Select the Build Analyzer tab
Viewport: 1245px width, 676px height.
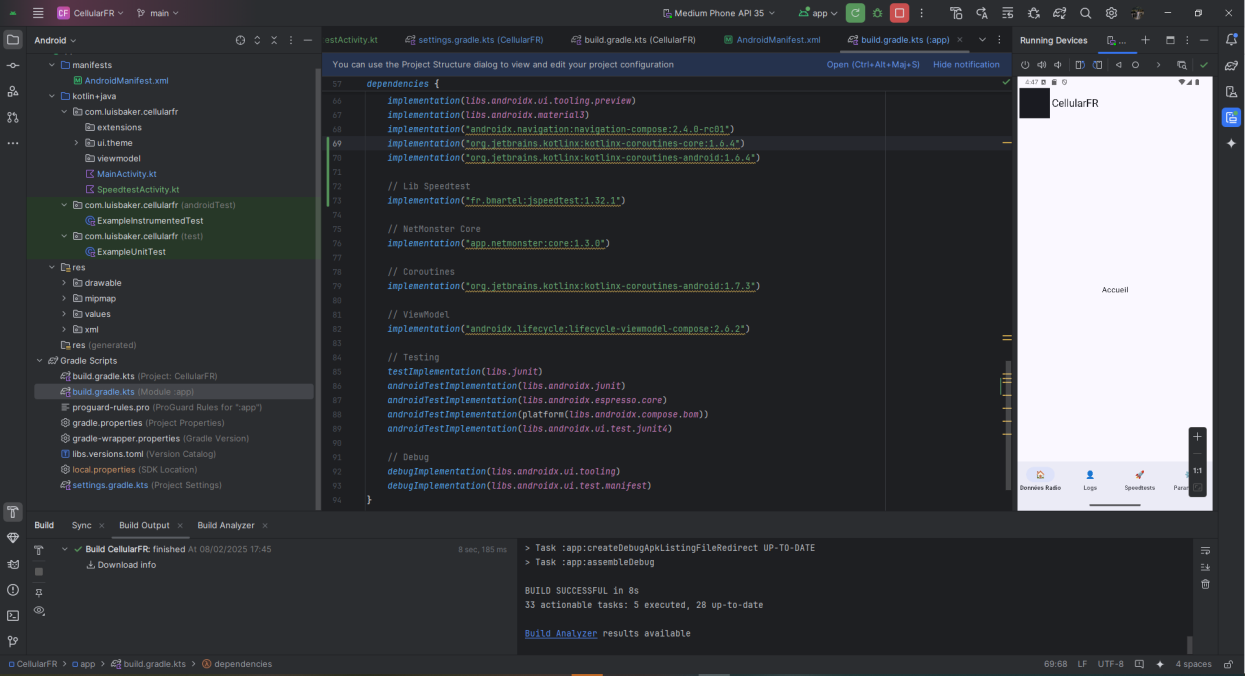pos(226,525)
